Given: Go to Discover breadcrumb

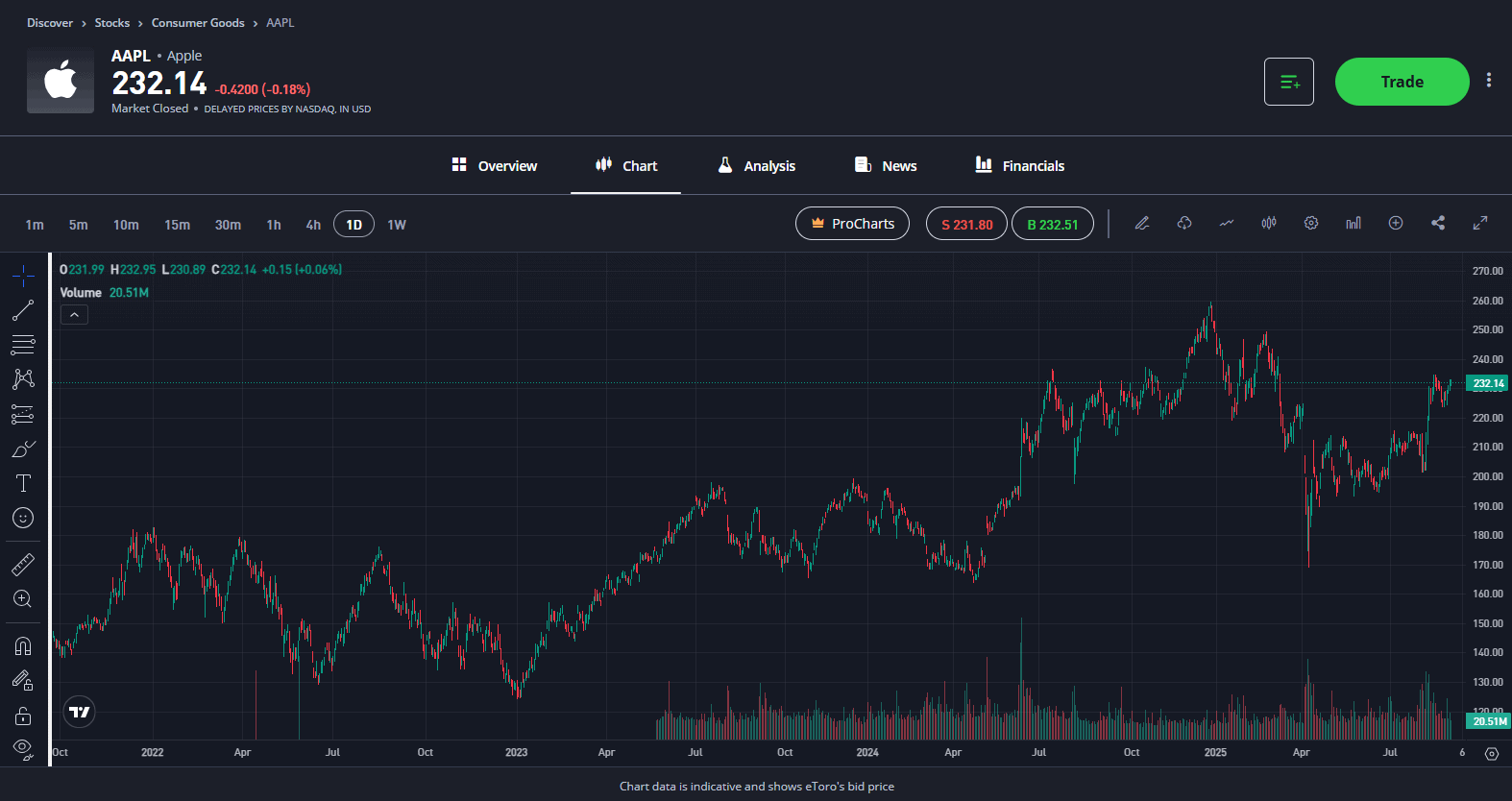Looking at the screenshot, I should click(x=50, y=23).
